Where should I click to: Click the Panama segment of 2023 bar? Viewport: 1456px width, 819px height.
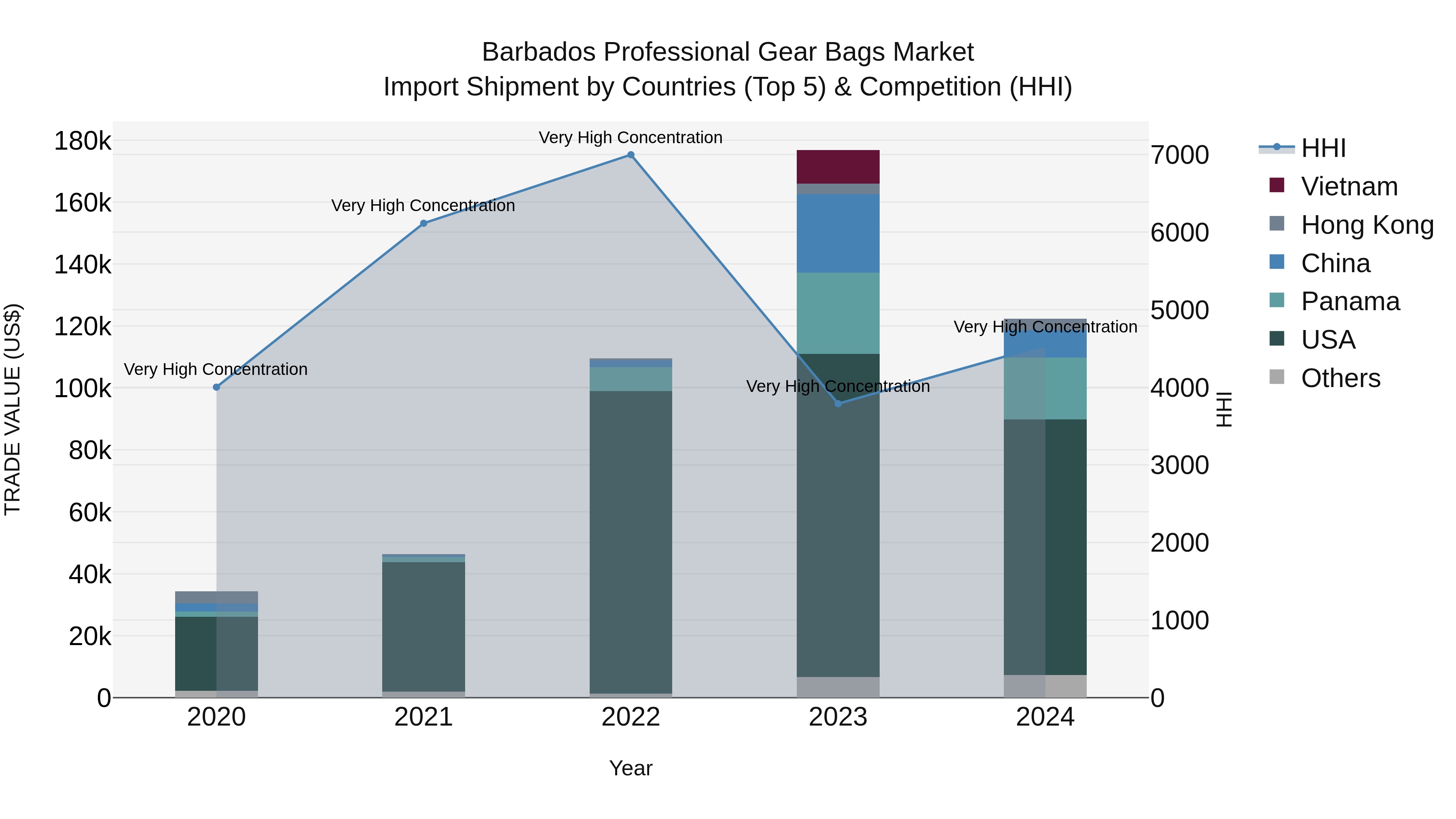(838, 314)
